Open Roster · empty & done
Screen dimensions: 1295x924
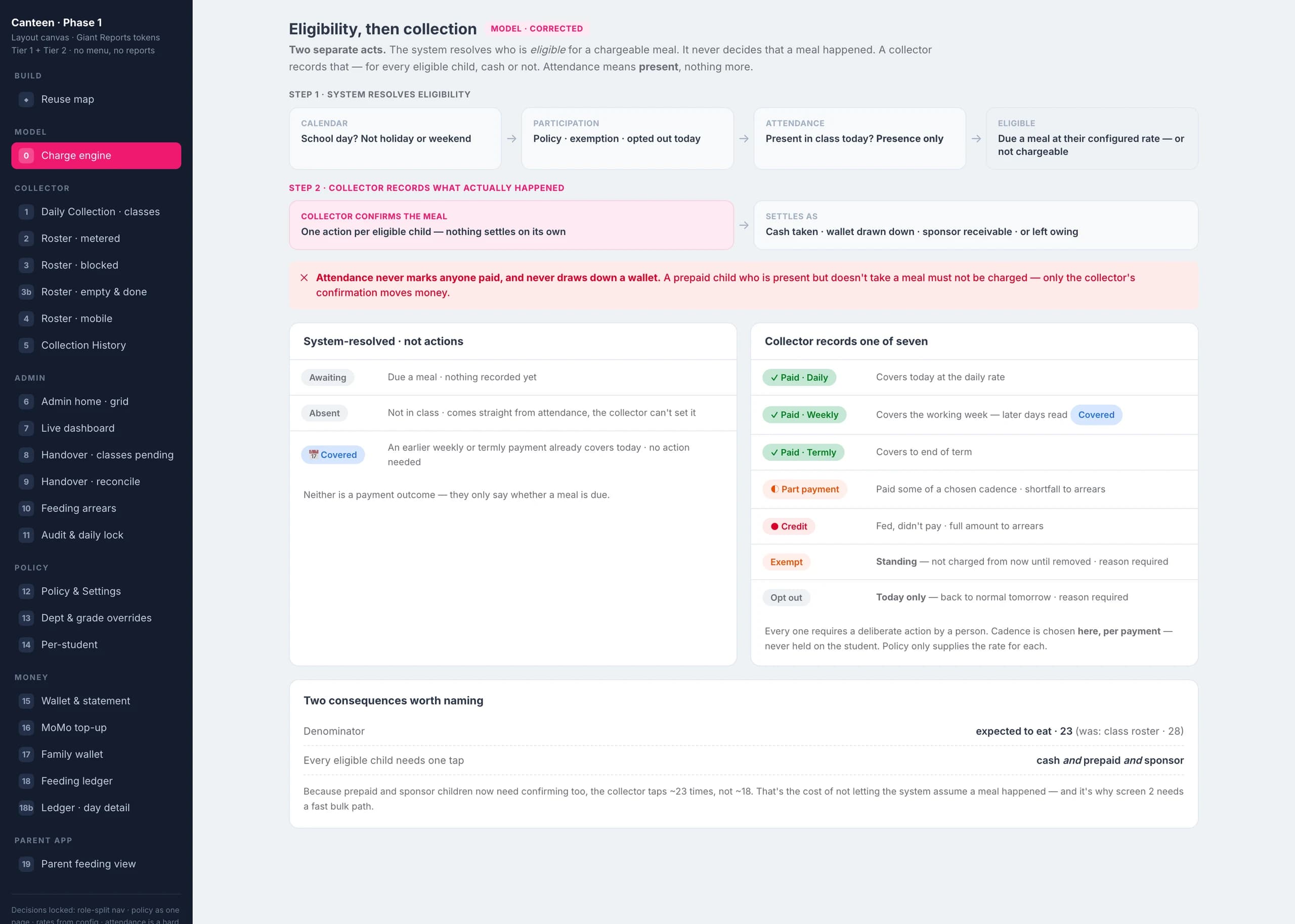coord(96,292)
